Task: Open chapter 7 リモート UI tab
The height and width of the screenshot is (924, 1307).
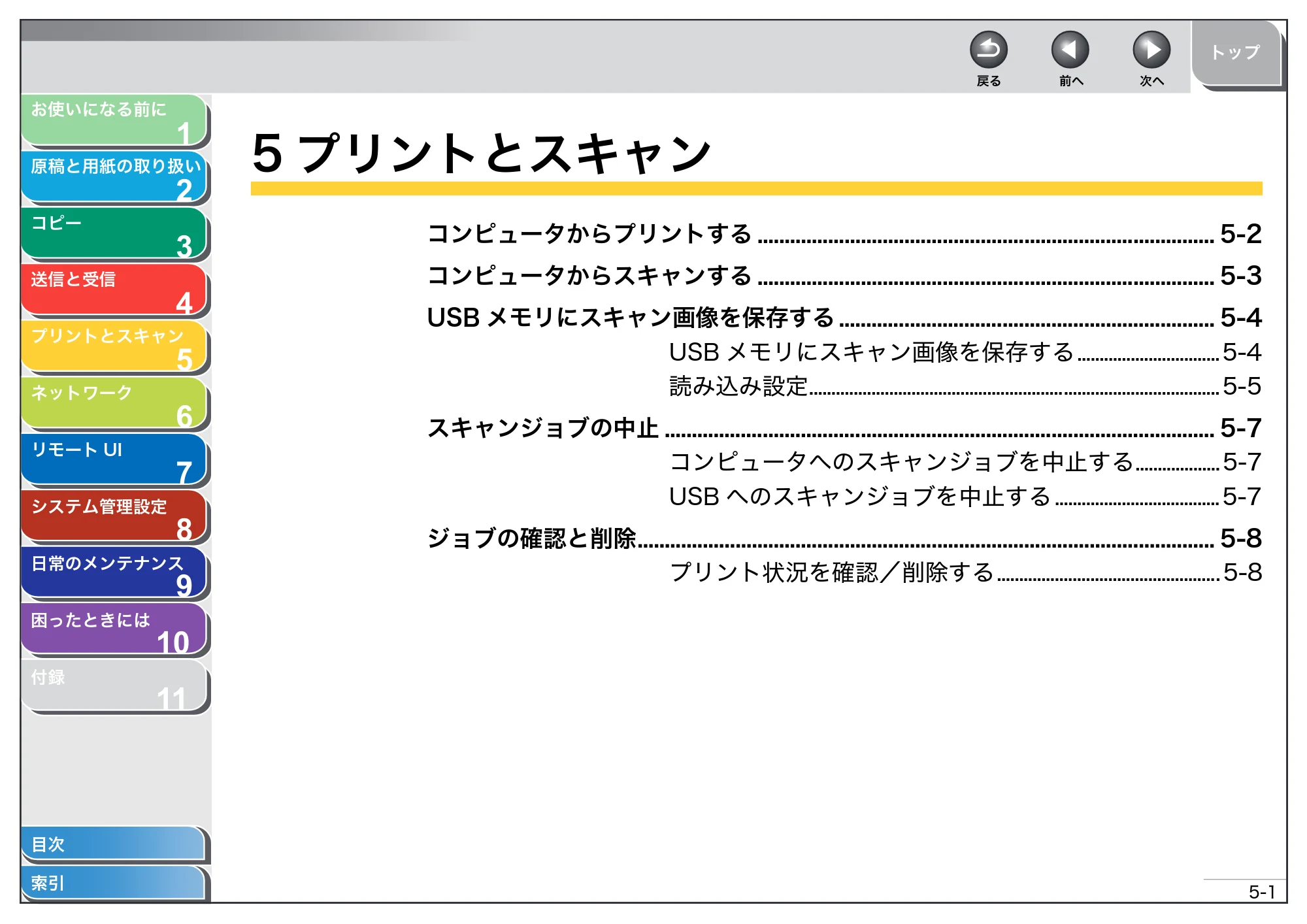Action: click(x=114, y=460)
